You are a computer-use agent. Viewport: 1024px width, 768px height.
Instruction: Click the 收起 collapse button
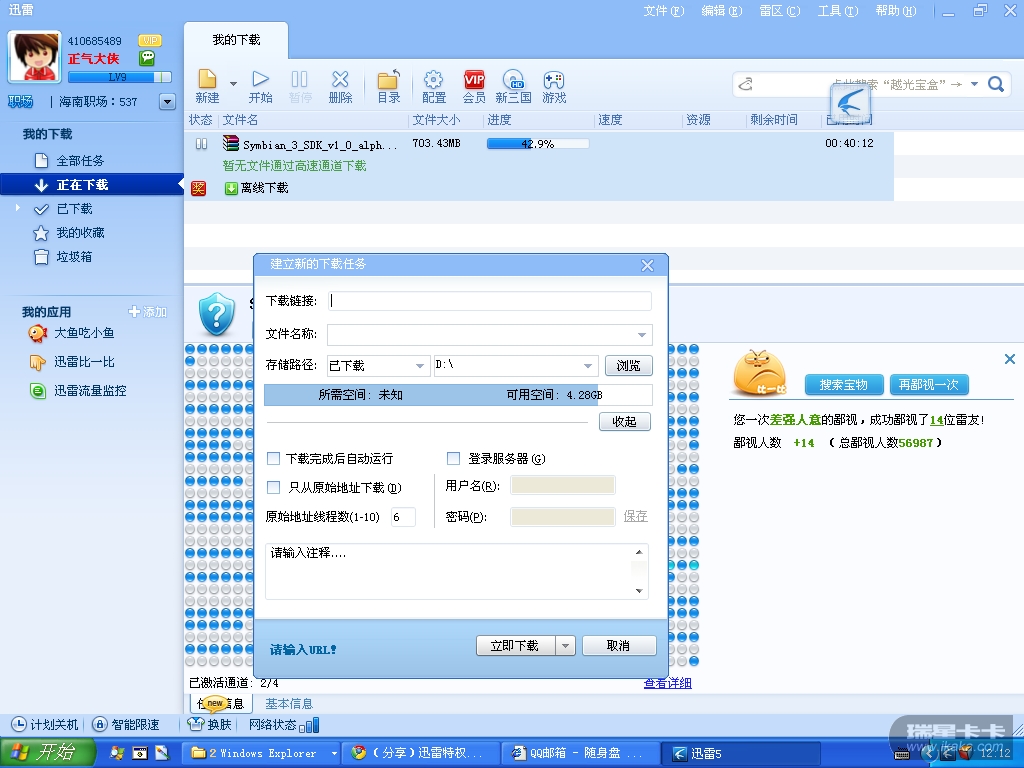pyautogui.click(x=625, y=421)
